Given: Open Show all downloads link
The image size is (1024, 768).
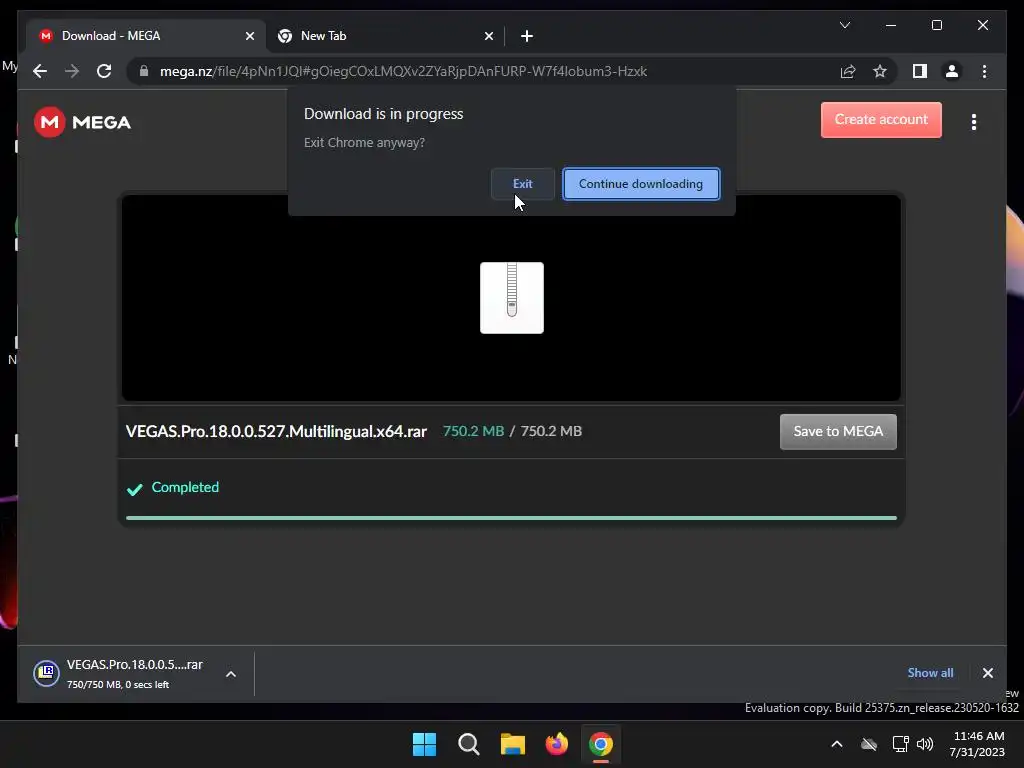Looking at the screenshot, I should 930,673.
